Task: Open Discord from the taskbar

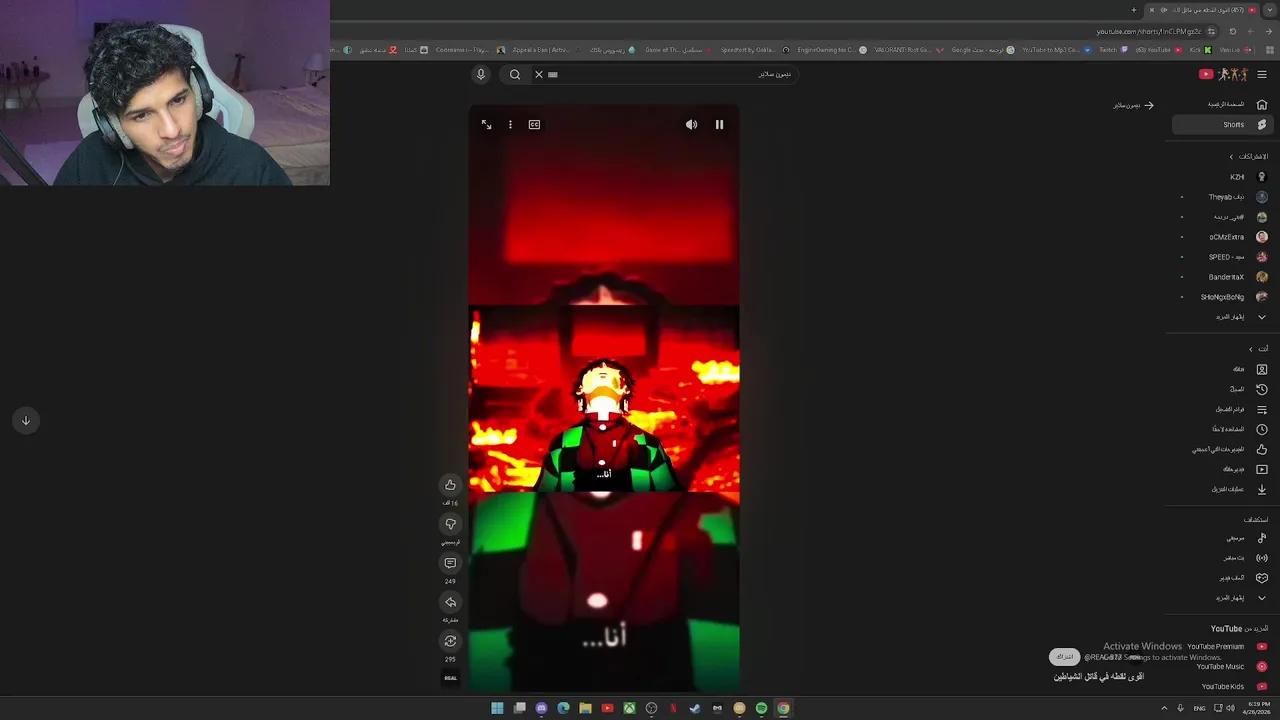Action: [x=541, y=708]
